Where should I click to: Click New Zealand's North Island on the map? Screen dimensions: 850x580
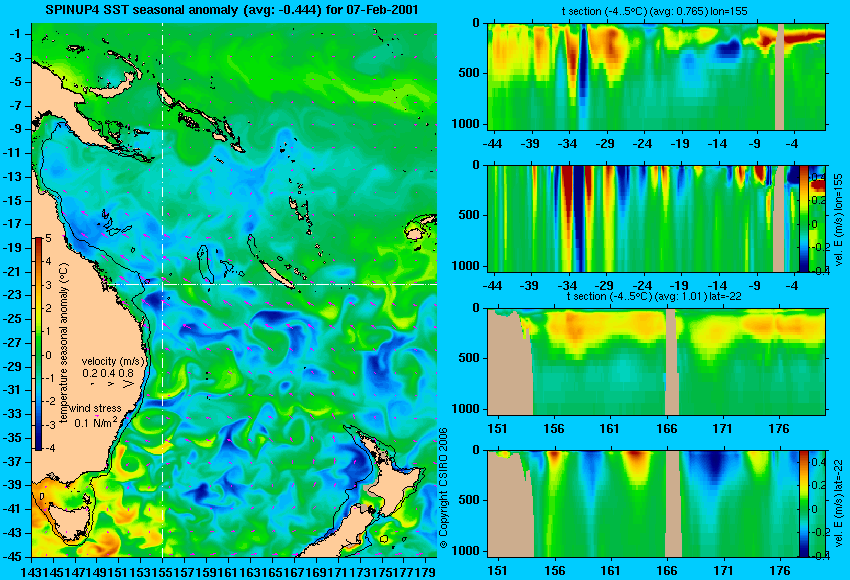pyautogui.click(x=398, y=480)
